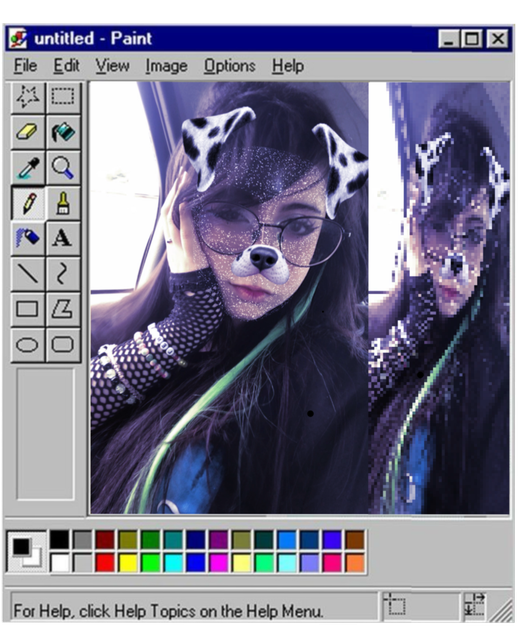Open the Image menu
Viewport: 518px width, 640px height.
pos(166,66)
